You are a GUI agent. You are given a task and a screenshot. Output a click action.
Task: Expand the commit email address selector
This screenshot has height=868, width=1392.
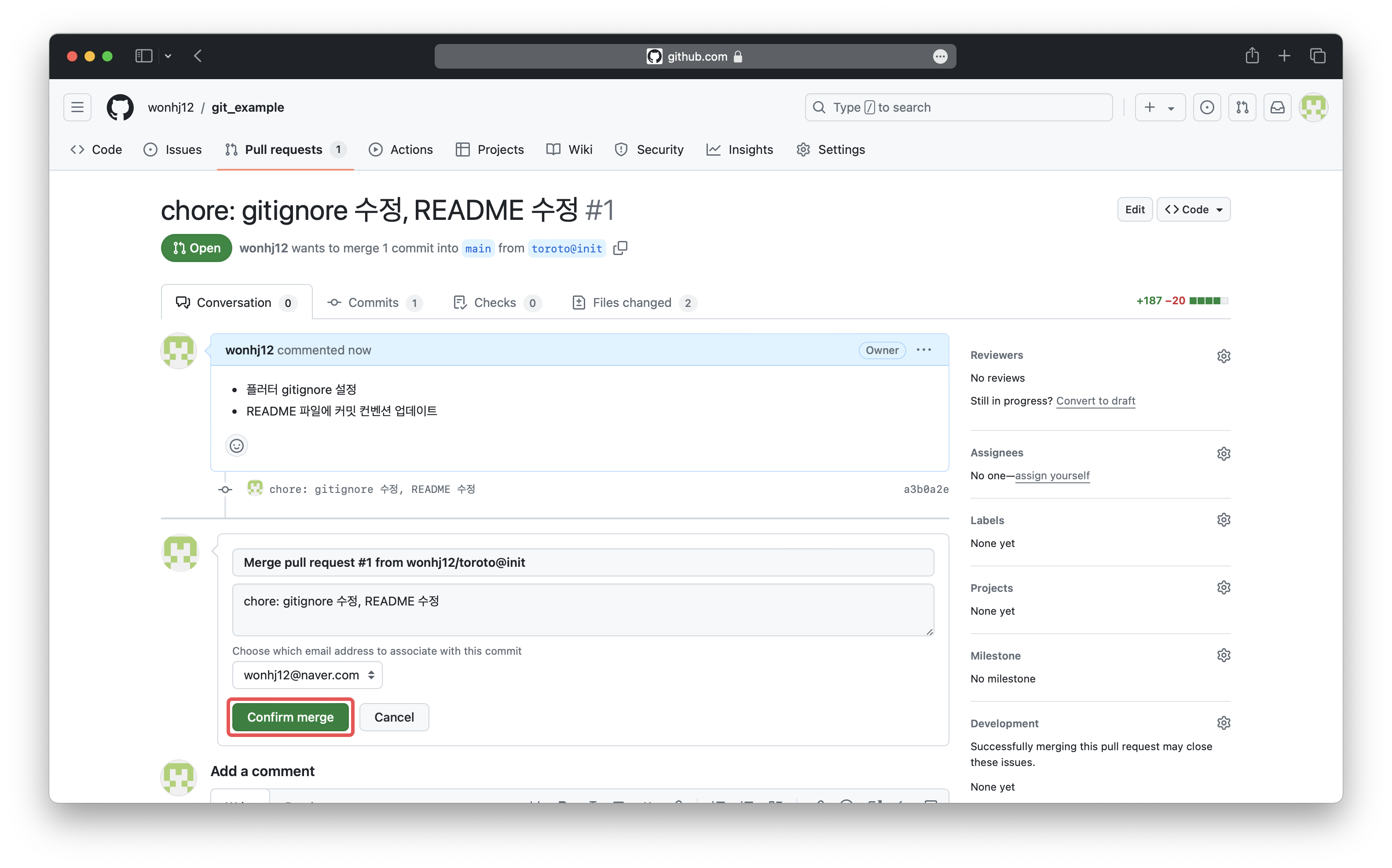pos(307,675)
